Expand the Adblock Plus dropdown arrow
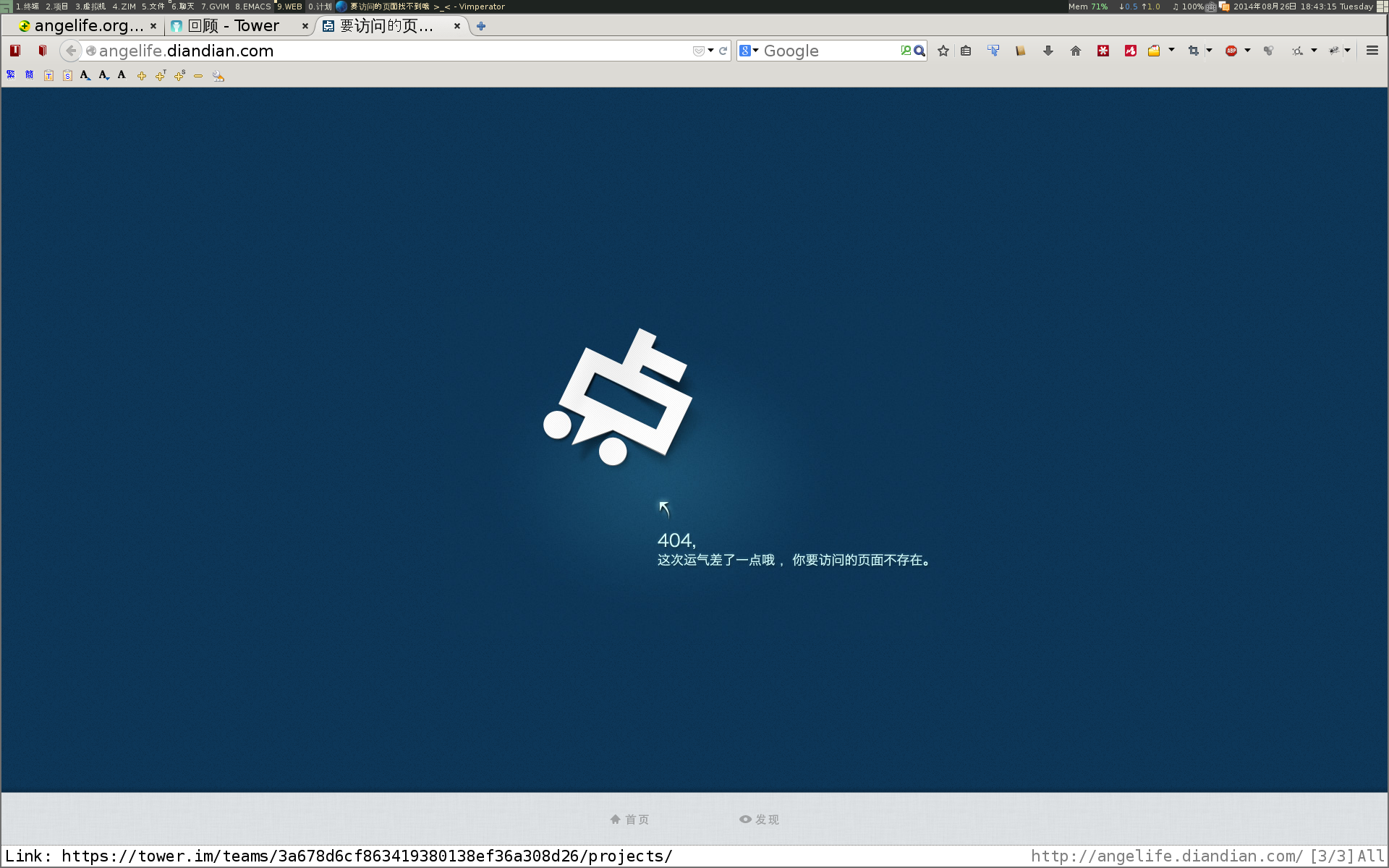1389x868 pixels. coord(1247,51)
